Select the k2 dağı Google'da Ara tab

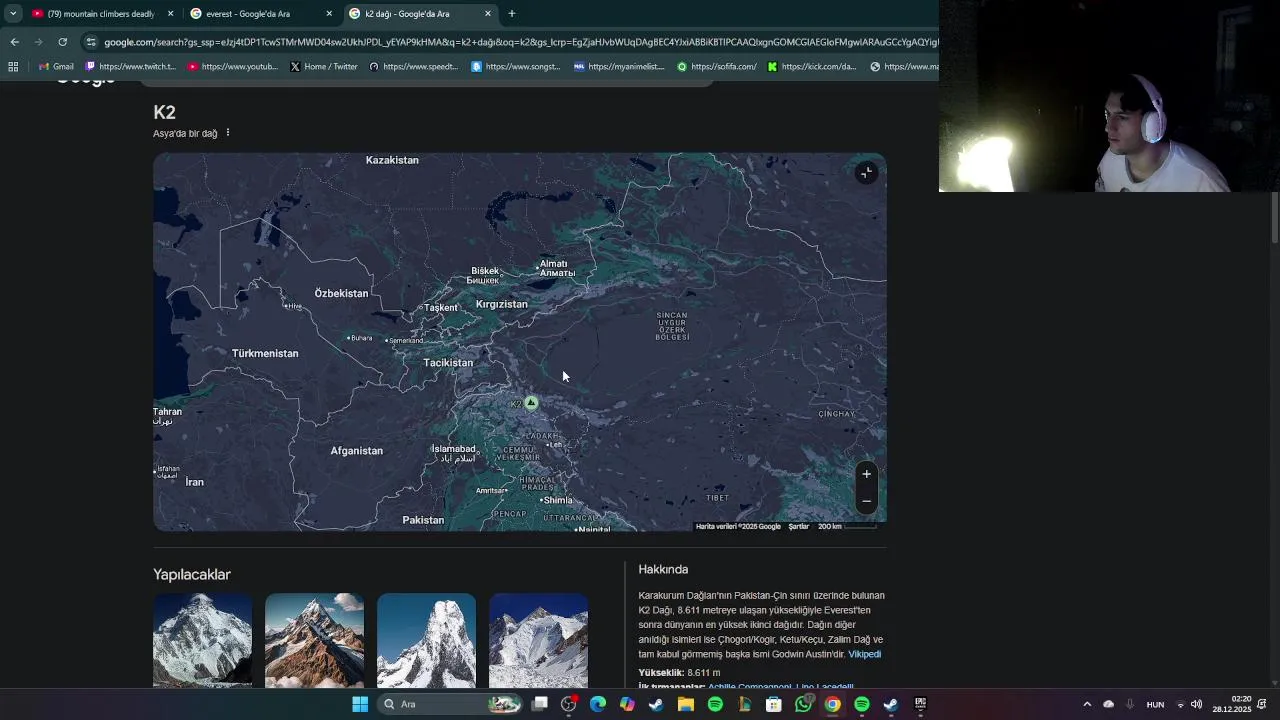coord(420,14)
